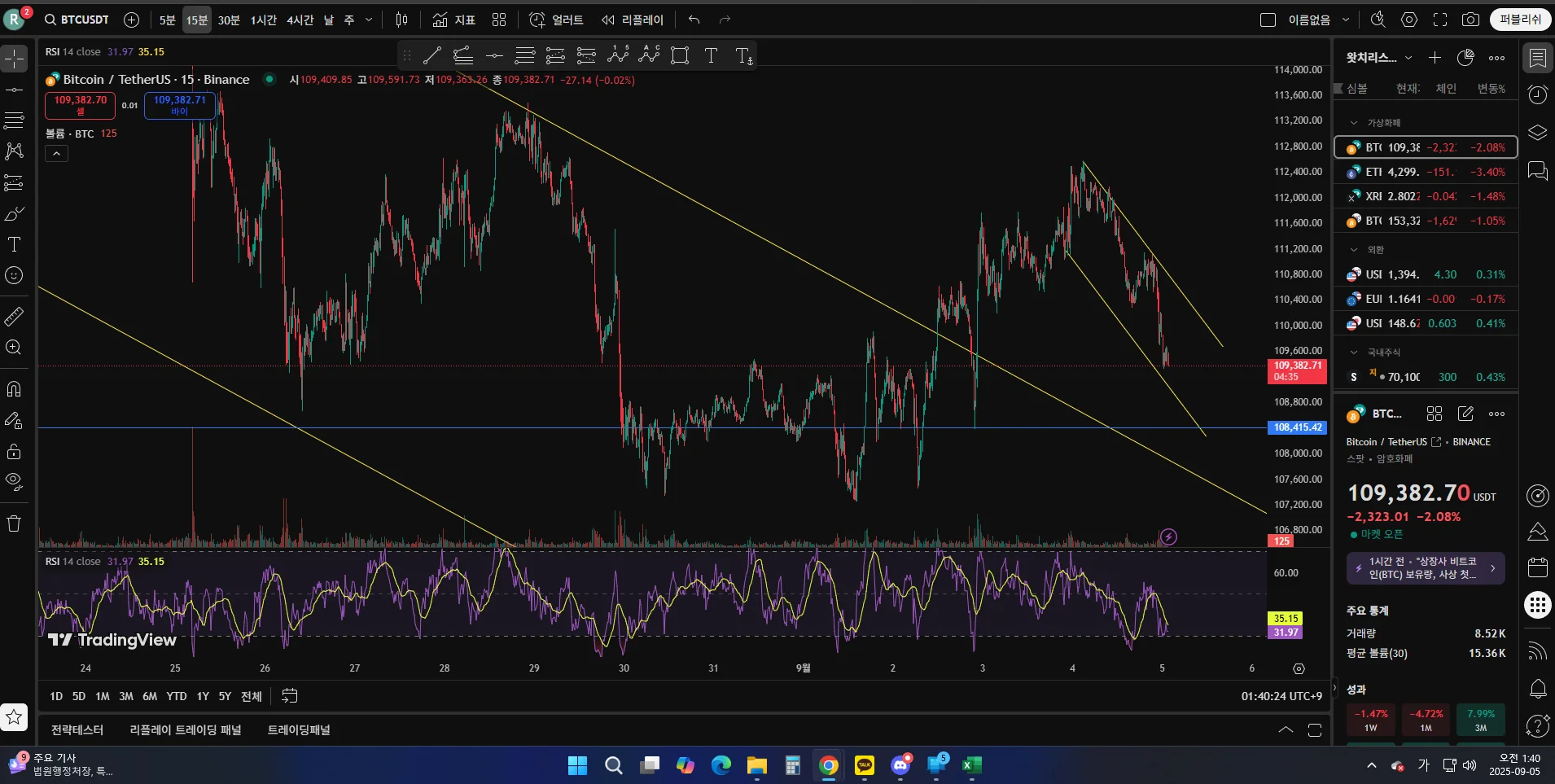This screenshot has width=1555, height=784.
Task: Click the plus icon to add watchlist symbol
Action: point(1435,58)
